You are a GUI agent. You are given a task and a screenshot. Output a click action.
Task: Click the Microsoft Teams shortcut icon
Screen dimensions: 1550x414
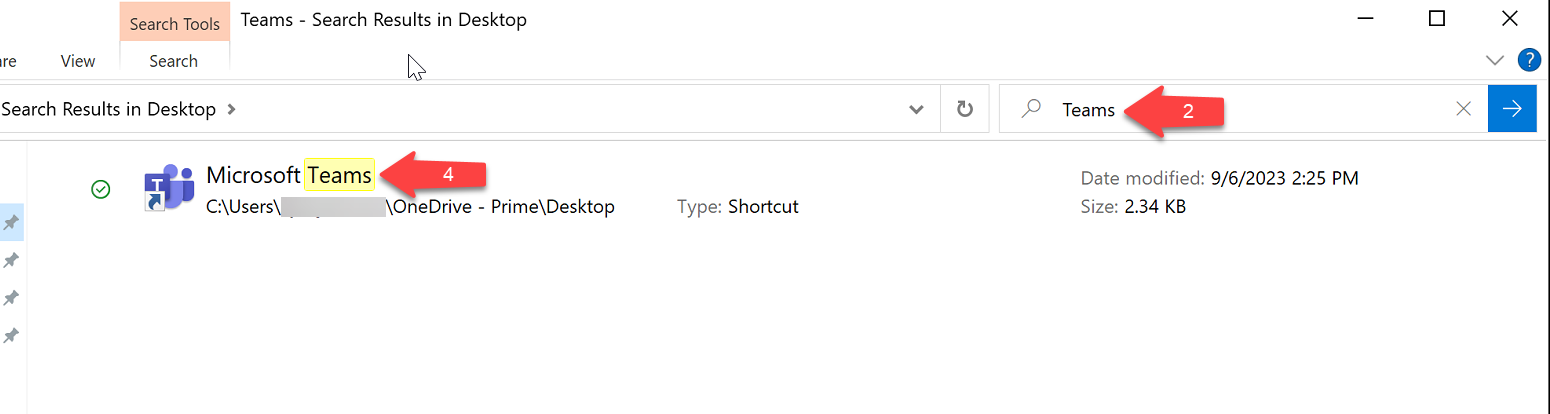169,188
